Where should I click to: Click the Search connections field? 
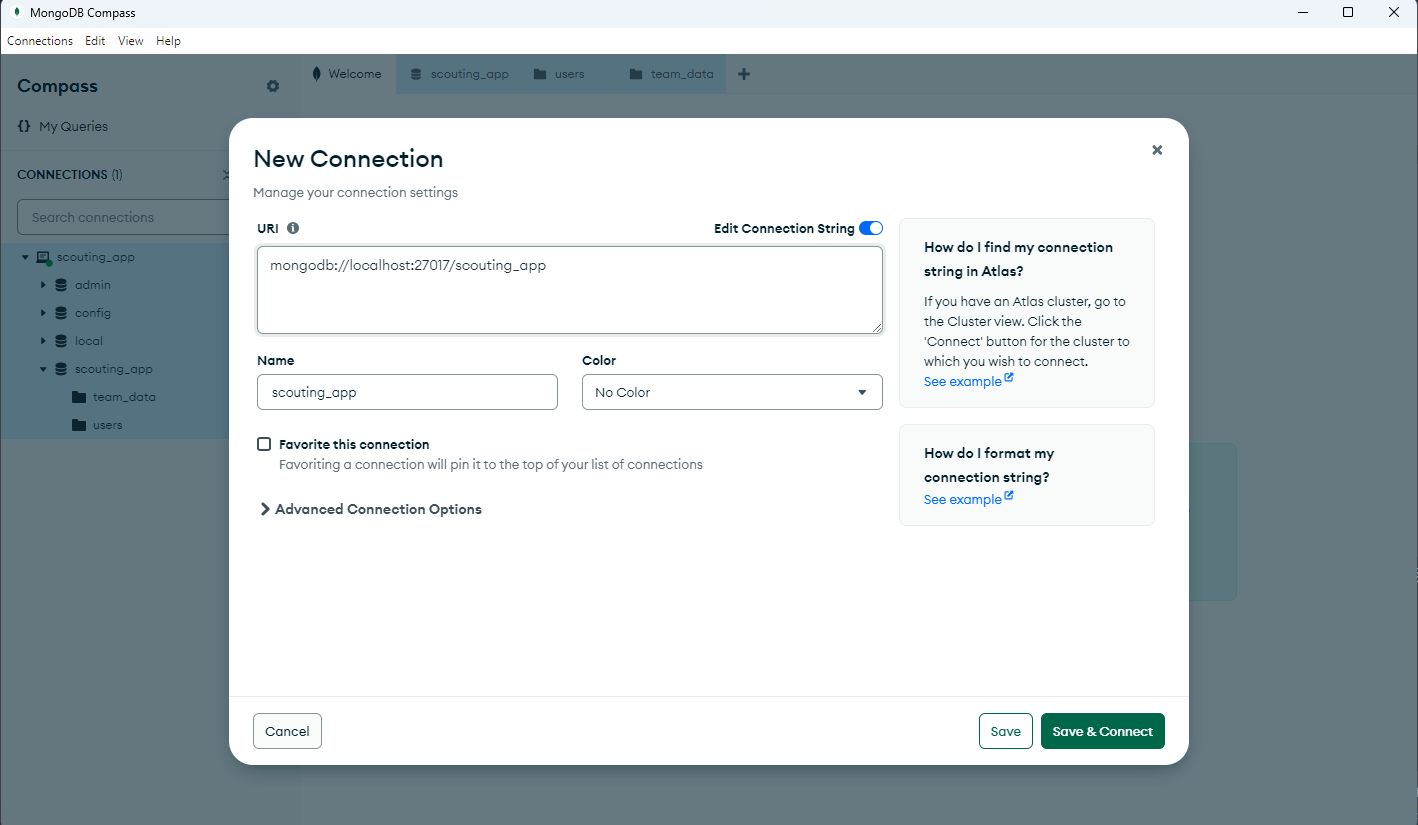pos(123,217)
